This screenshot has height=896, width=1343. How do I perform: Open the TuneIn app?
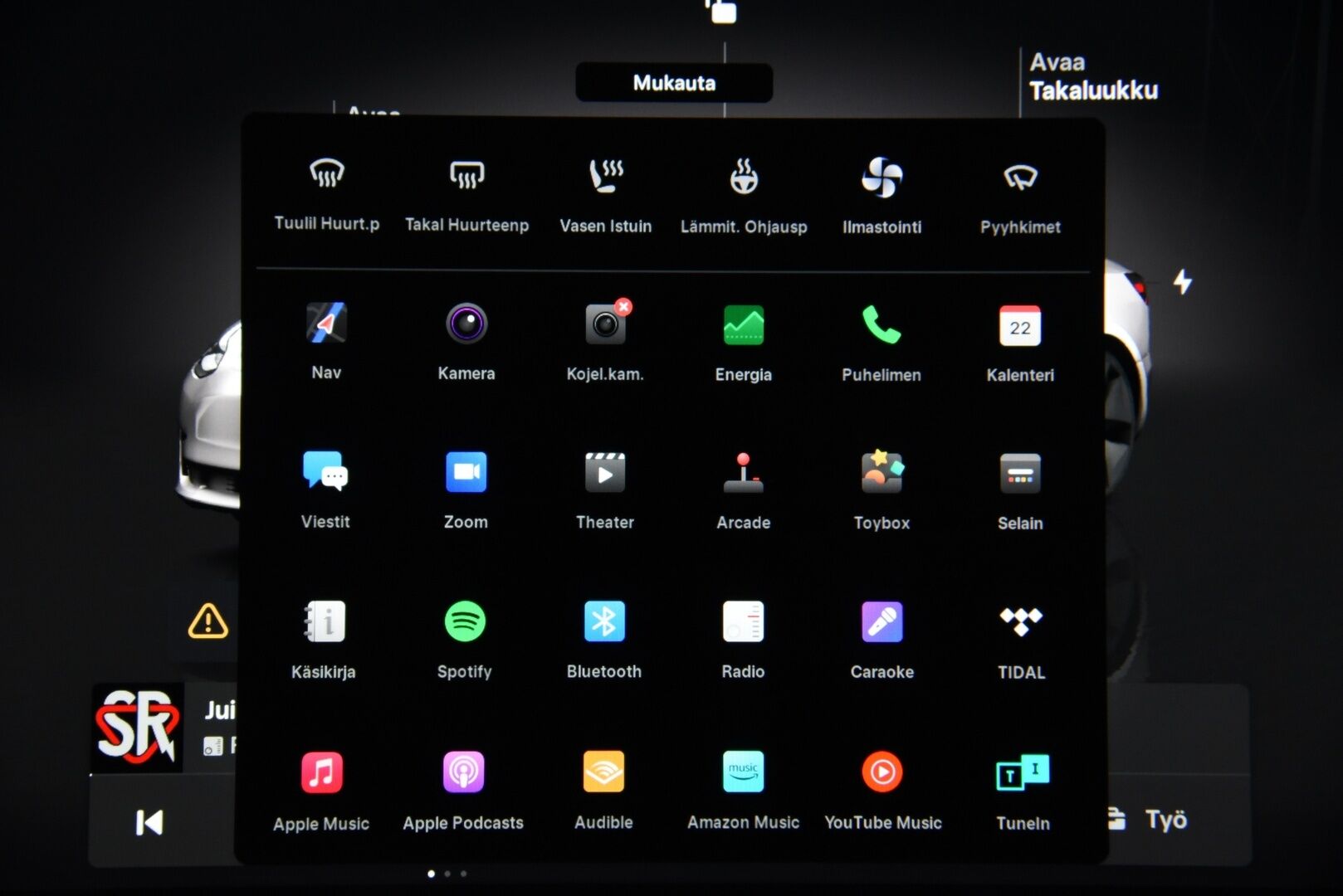click(x=1023, y=792)
